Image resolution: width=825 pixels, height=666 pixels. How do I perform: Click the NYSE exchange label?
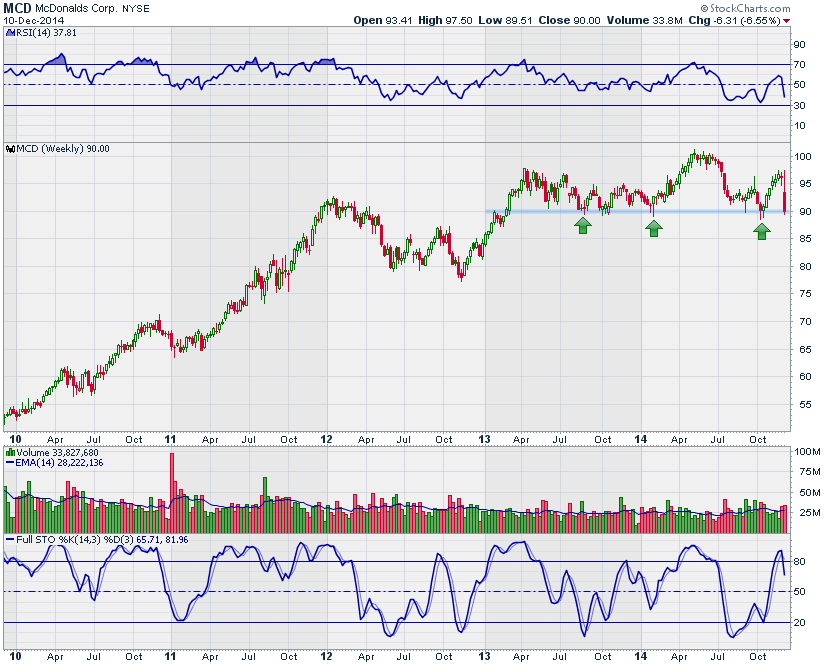pos(136,8)
